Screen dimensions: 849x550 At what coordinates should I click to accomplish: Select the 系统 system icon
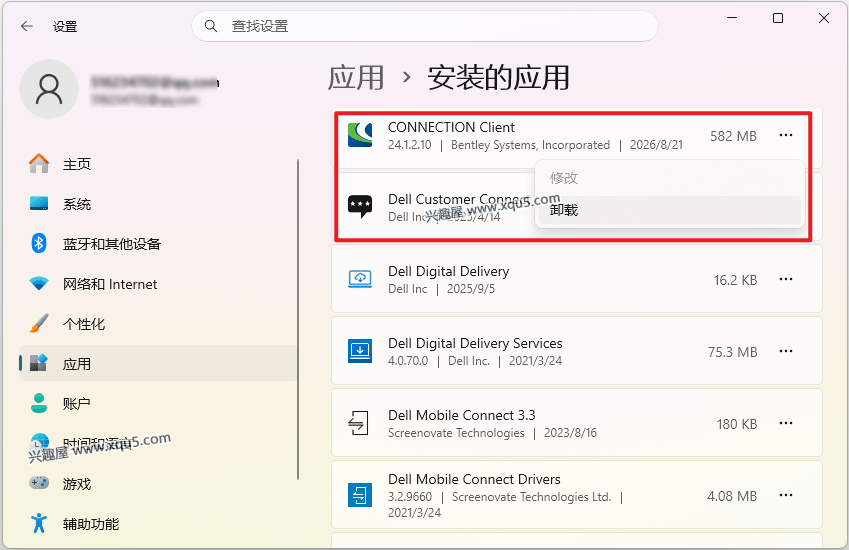(39, 204)
